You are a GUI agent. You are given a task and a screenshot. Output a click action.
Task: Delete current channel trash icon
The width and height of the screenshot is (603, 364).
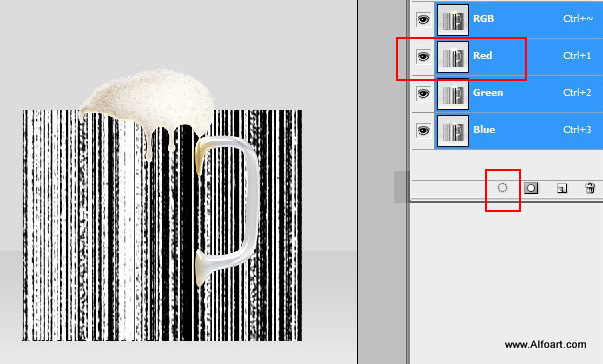coord(590,188)
